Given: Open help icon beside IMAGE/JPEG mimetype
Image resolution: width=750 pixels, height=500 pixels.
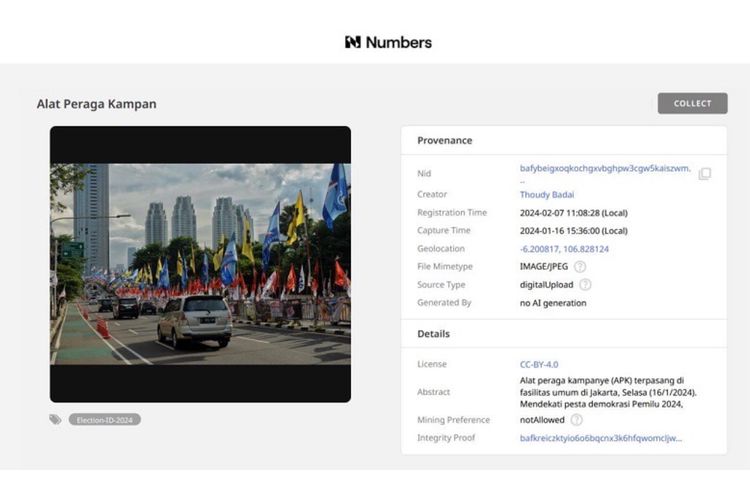Looking at the screenshot, I should pyautogui.click(x=580, y=267).
